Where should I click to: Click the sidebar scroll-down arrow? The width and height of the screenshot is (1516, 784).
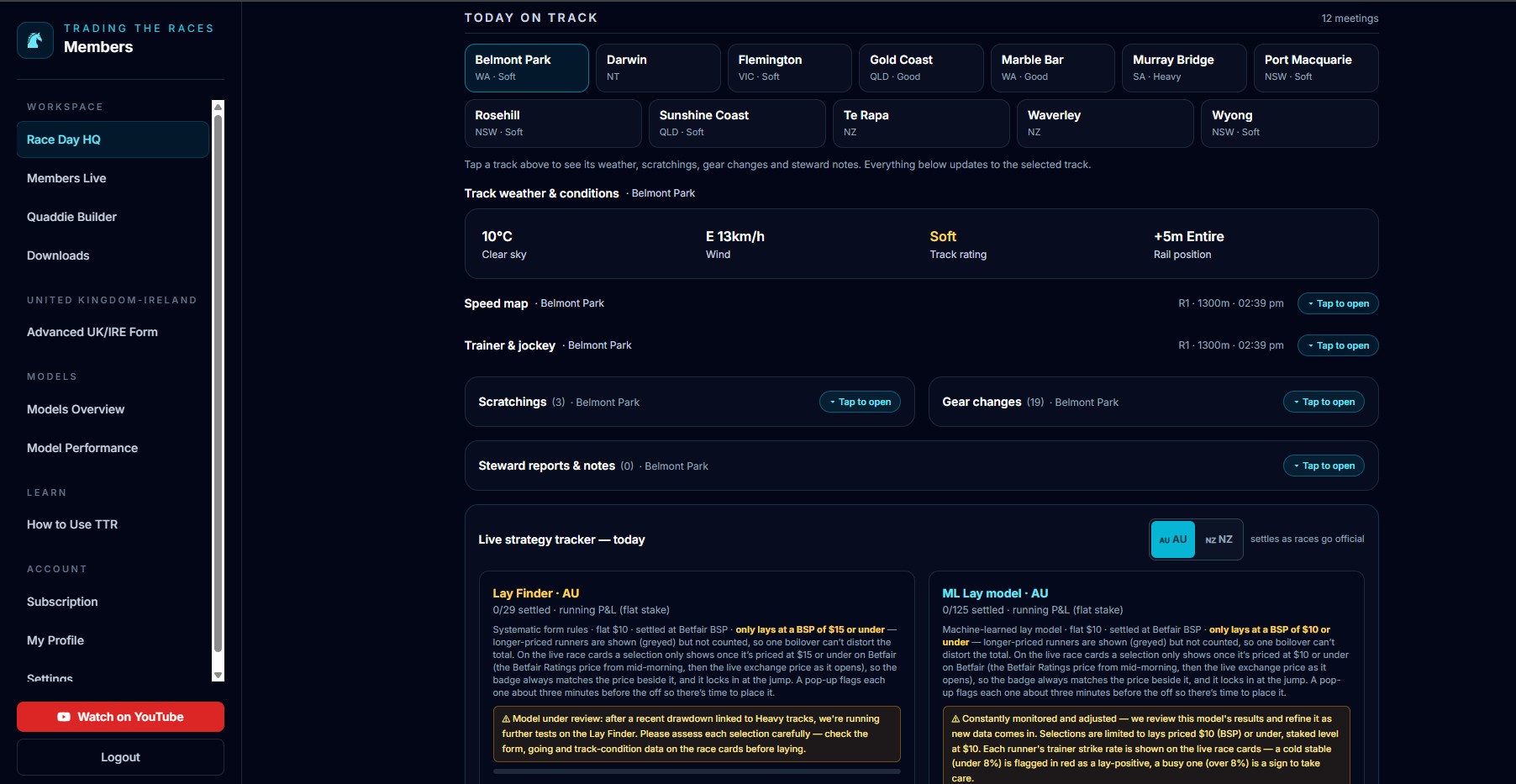click(218, 675)
